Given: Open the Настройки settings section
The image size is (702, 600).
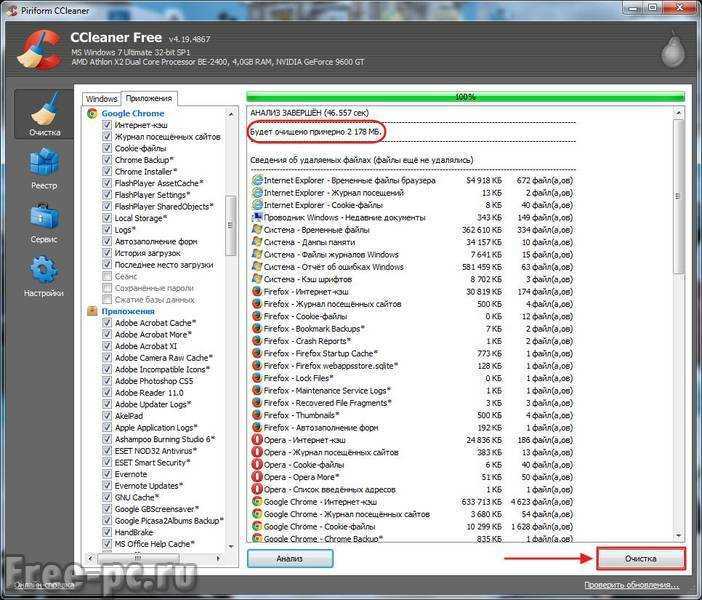Looking at the screenshot, I should [x=44, y=276].
